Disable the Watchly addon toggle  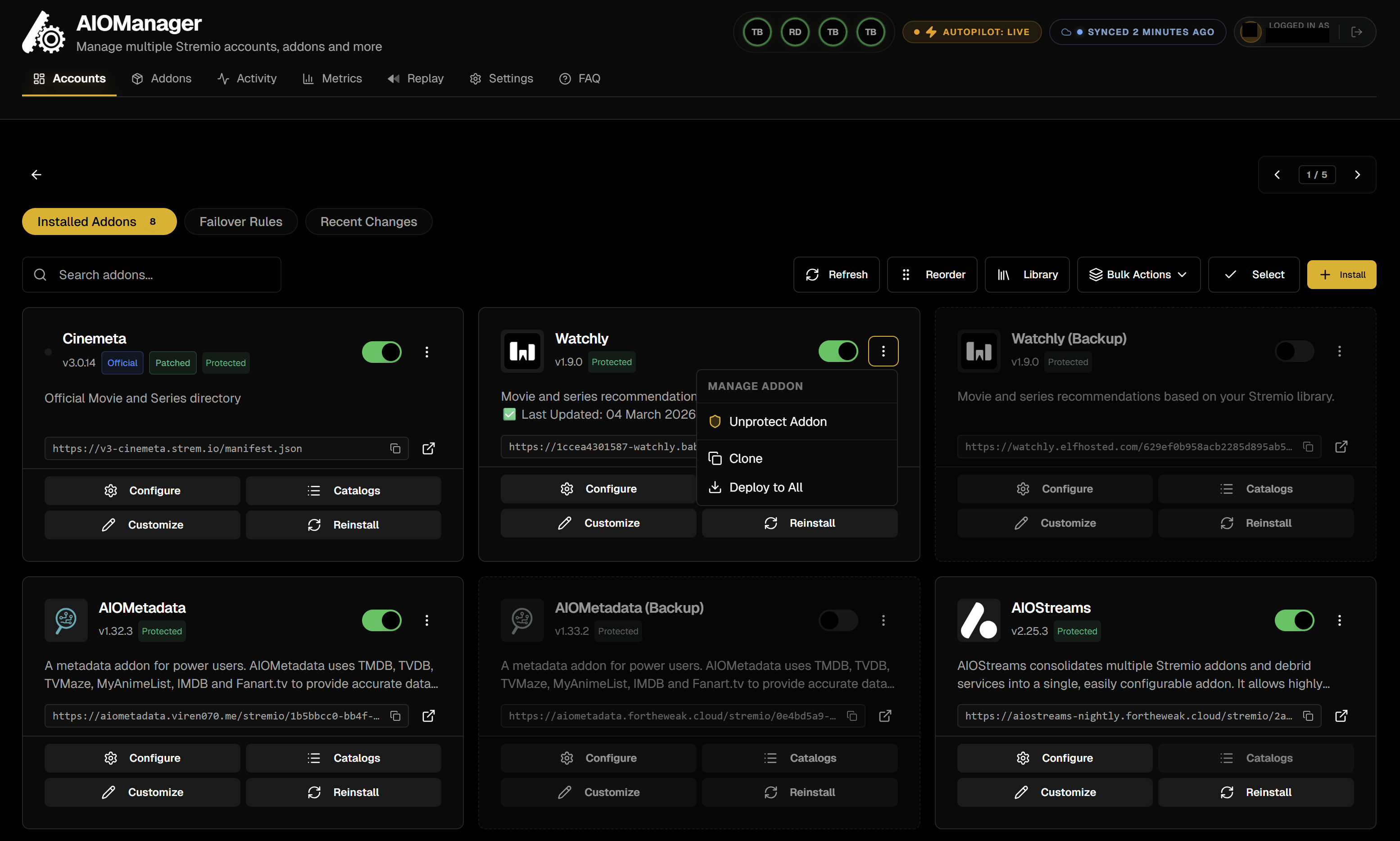point(838,351)
